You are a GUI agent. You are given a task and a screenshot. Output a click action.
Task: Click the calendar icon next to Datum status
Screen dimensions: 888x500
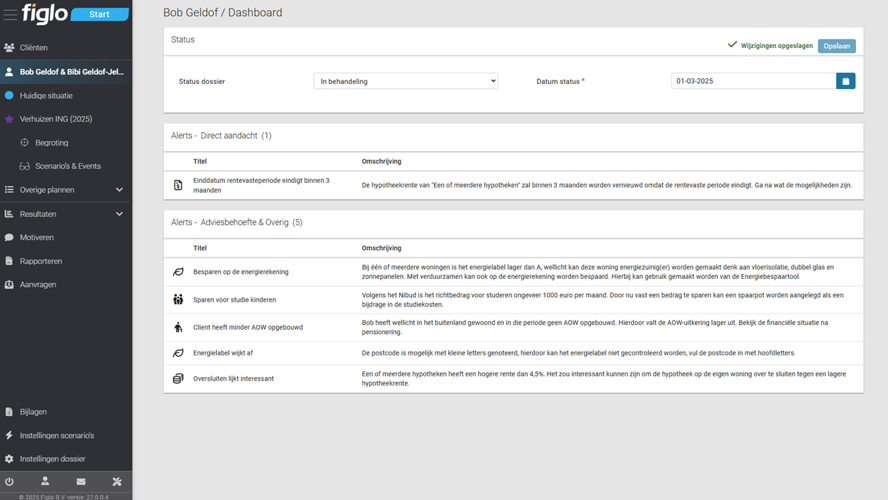tap(845, 81)
